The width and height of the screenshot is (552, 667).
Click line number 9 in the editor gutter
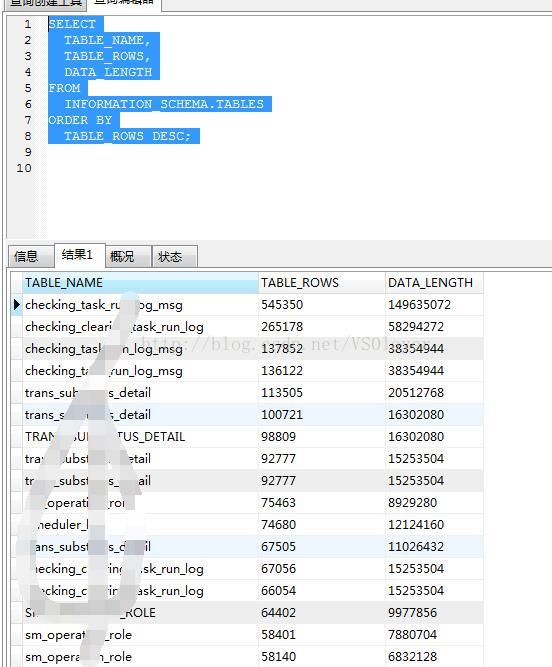tap(28, 152)
